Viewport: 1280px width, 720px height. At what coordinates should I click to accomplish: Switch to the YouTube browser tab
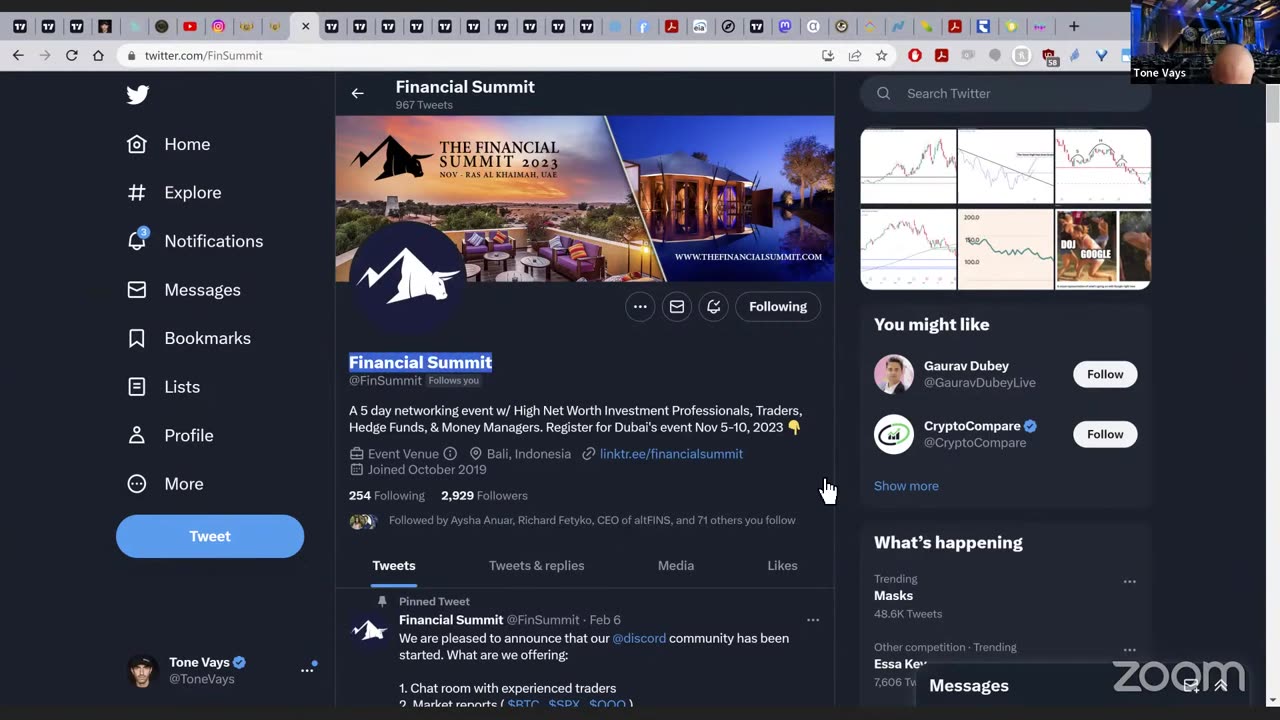(x=190, y=27)
